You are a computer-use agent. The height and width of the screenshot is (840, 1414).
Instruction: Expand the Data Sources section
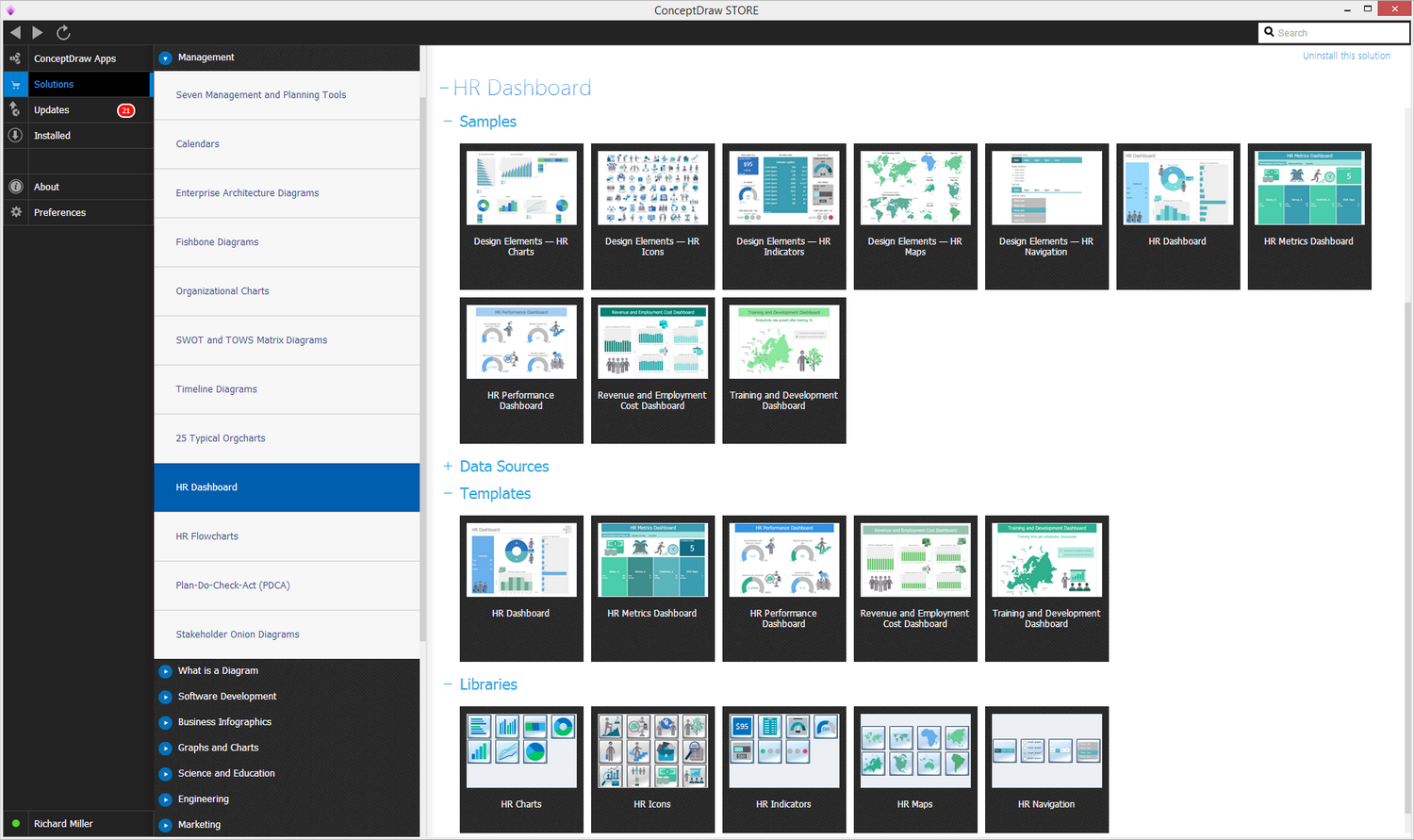[x=449, y=467]
